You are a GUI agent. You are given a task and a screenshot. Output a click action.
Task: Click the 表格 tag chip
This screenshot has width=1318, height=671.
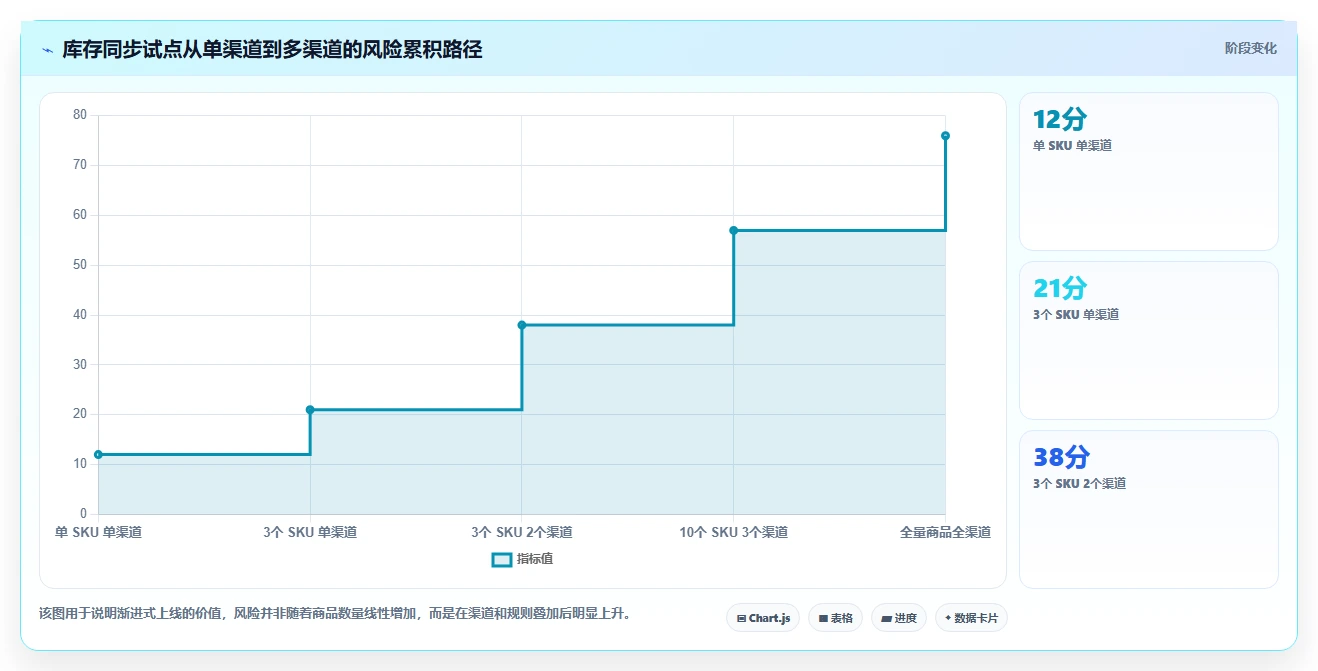(x=835, y=618)
